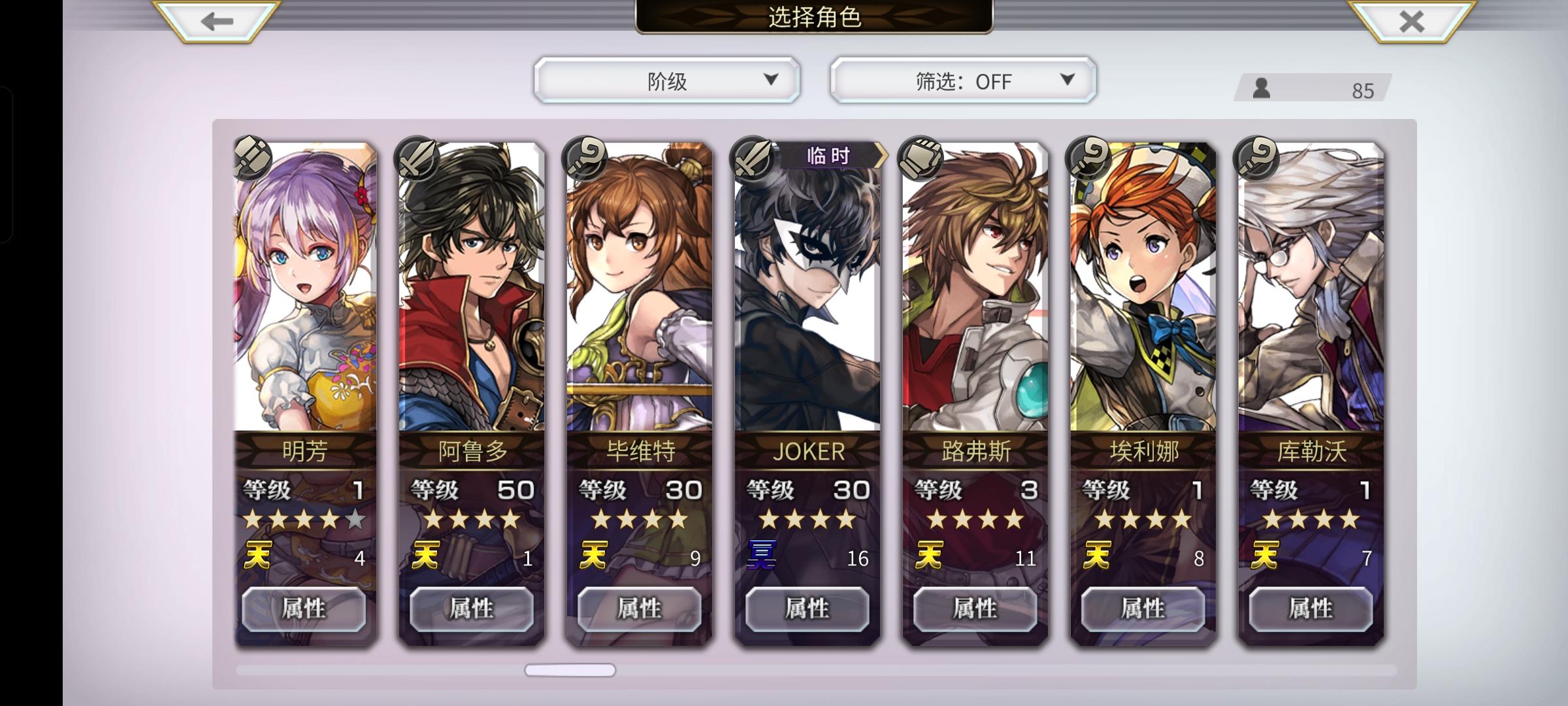Click the arrow on 阶级 dropdown

pos(771,79)
